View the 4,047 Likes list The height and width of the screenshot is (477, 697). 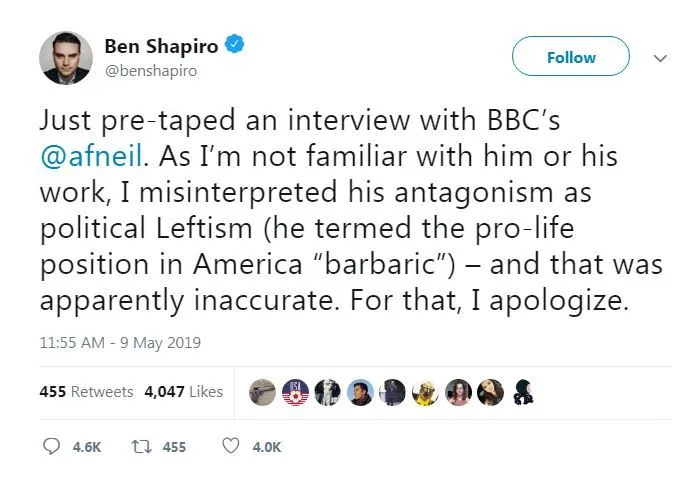183,392
